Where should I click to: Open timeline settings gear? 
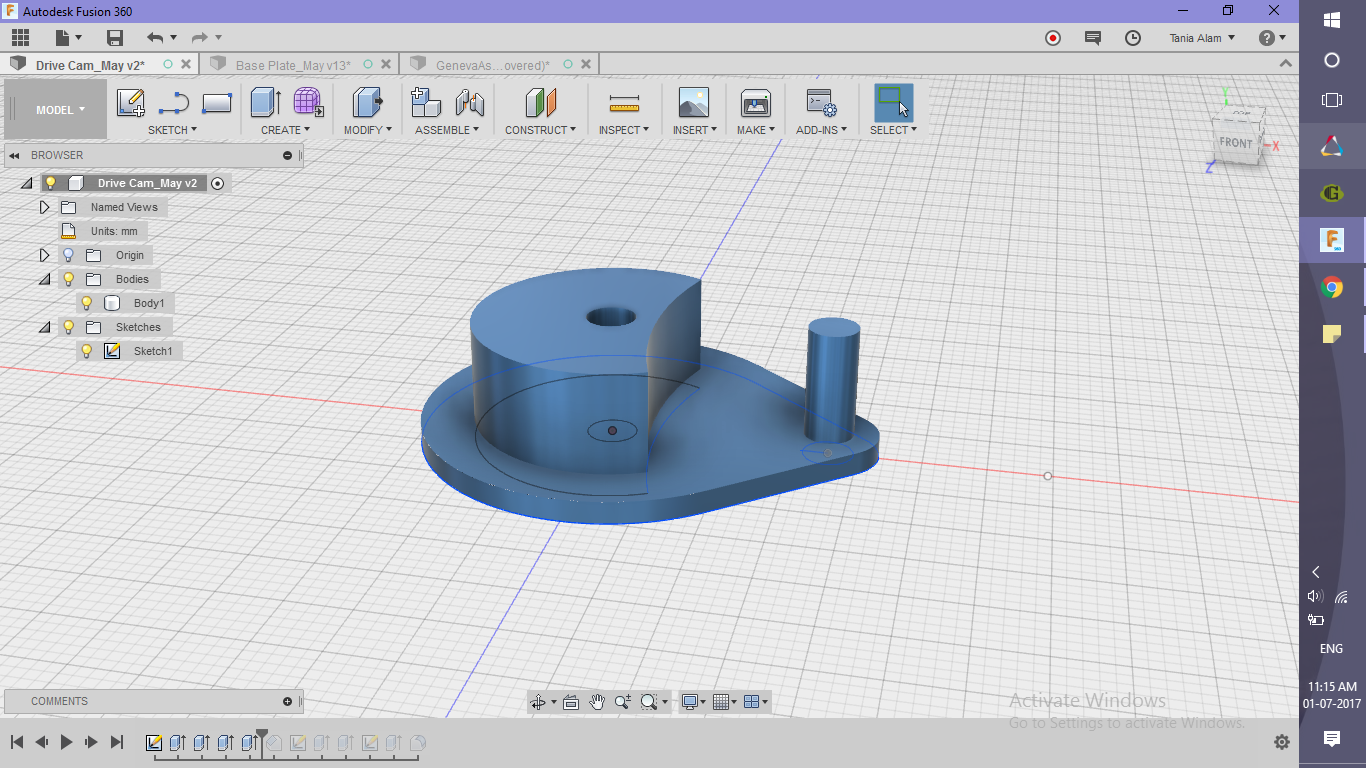[x=1282, y=742]
